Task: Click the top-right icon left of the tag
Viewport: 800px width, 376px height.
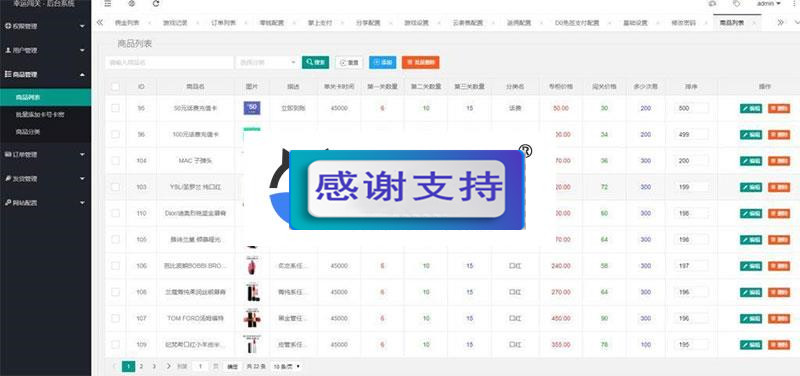Action: point(713,4)
